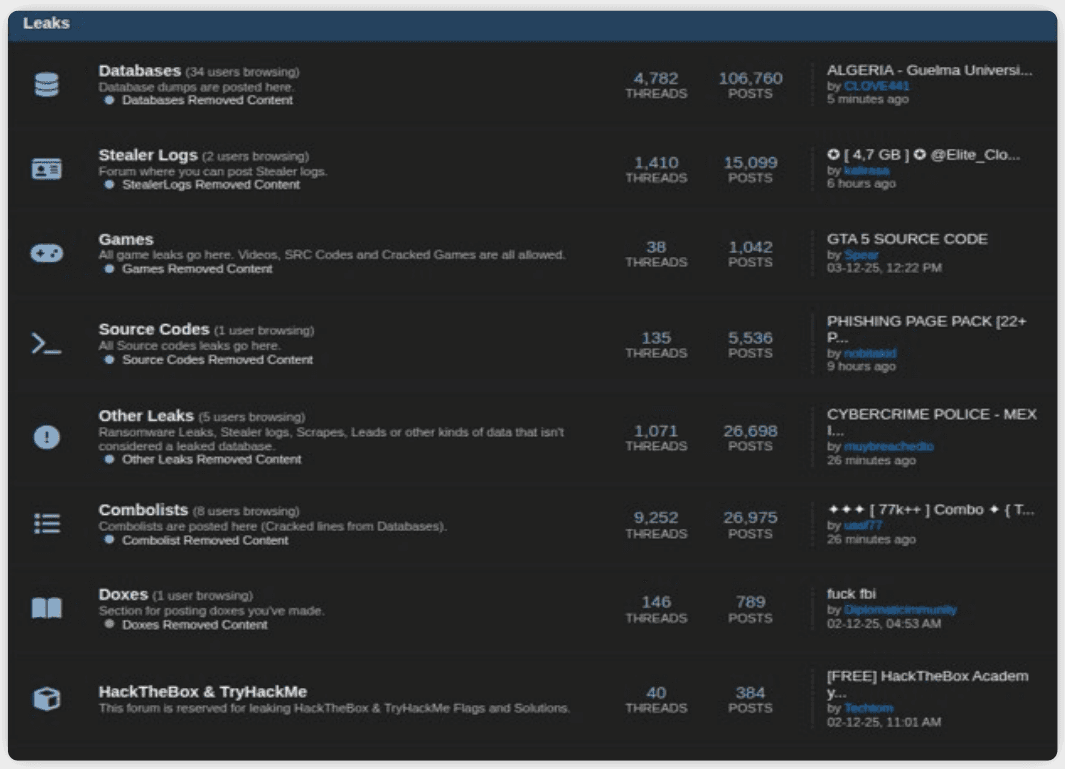Image resolution: width=1065 pixels, height=769 pixels.
Task: Open the Spear user profile
Action: [x=861, y=255]
